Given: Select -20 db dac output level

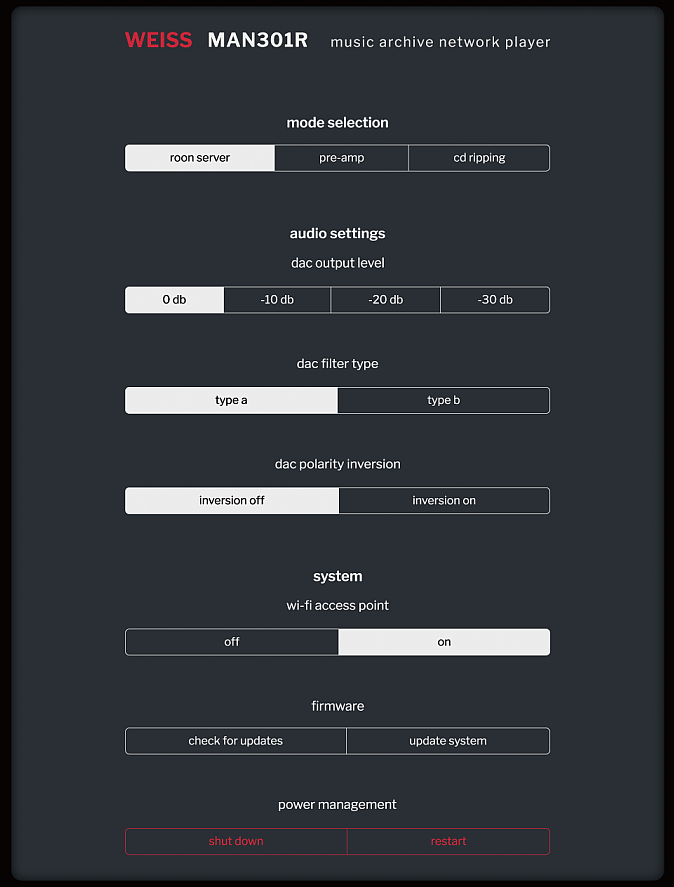Looking at the screenshot, I should coord(385,300).
